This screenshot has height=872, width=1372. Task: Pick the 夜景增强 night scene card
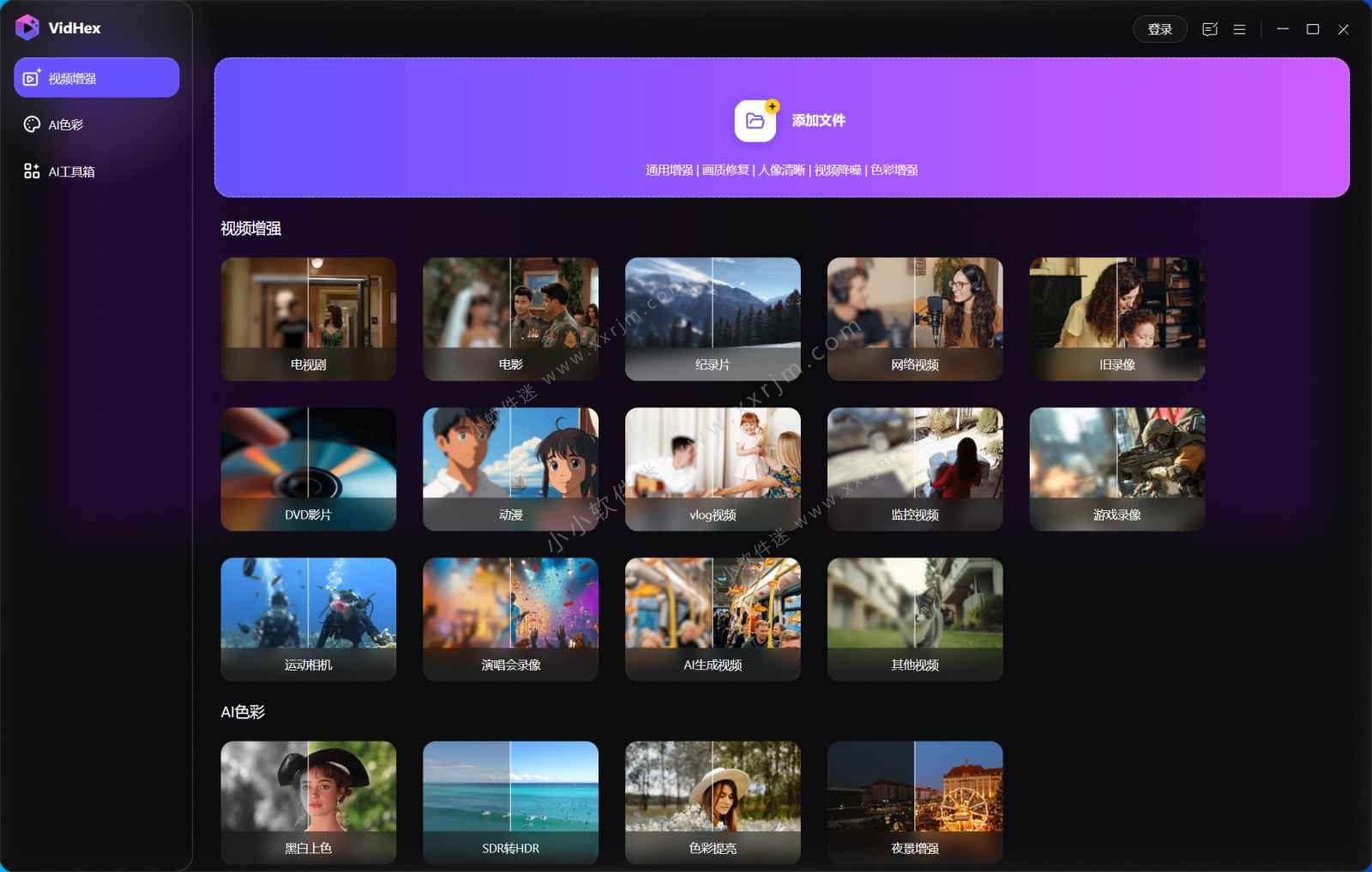(915, 803)
